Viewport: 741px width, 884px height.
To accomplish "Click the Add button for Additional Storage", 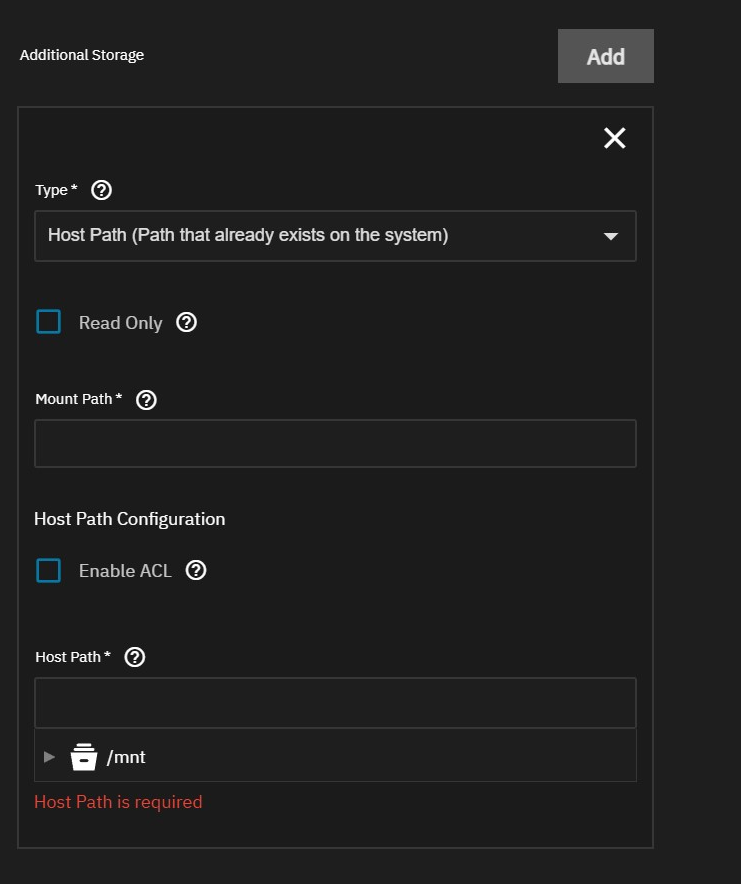I will tap(605, 56).
